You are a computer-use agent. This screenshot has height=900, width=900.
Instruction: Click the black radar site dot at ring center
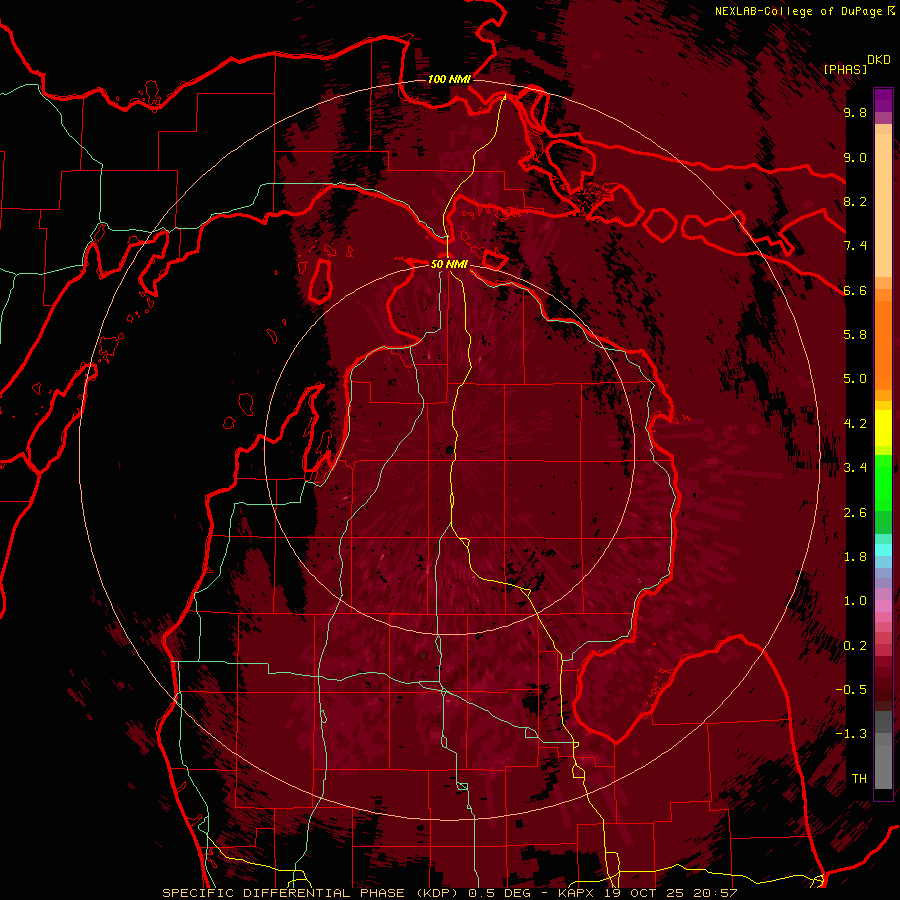[449, 451]
